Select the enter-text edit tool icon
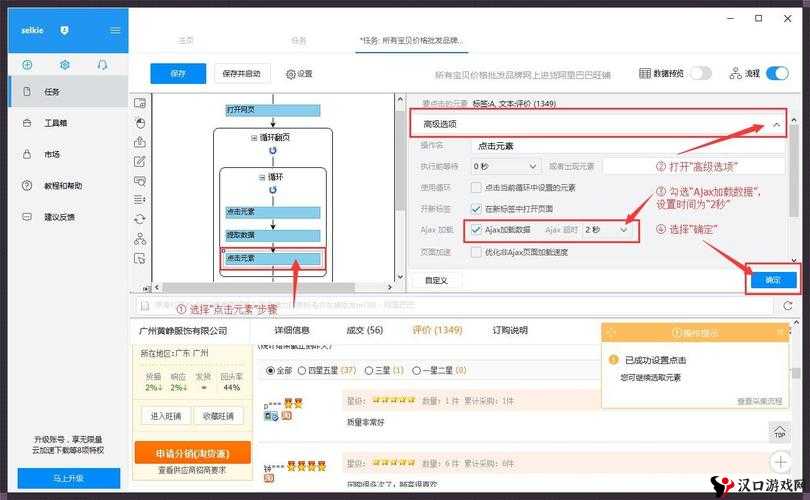This screenshot has width=810, height=500. pos(139,161)
